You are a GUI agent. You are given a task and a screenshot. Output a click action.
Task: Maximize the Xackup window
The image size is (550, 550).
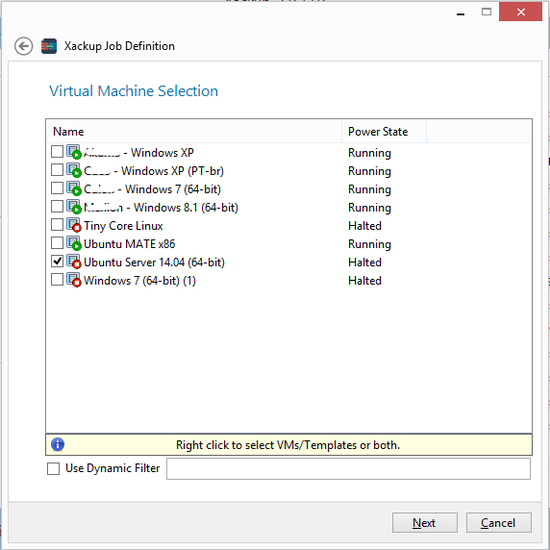pyautogui.click(x=486, y=12)
